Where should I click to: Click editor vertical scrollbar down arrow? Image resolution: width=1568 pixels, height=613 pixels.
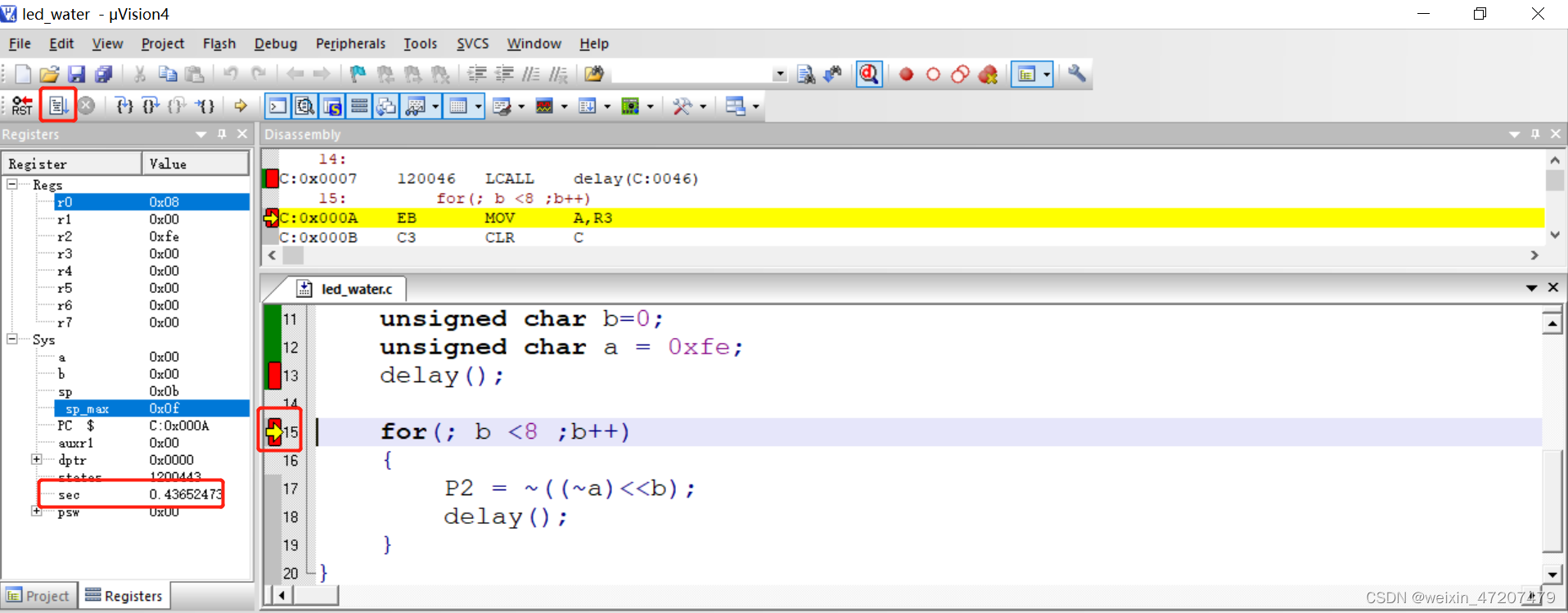(1552, 575)
